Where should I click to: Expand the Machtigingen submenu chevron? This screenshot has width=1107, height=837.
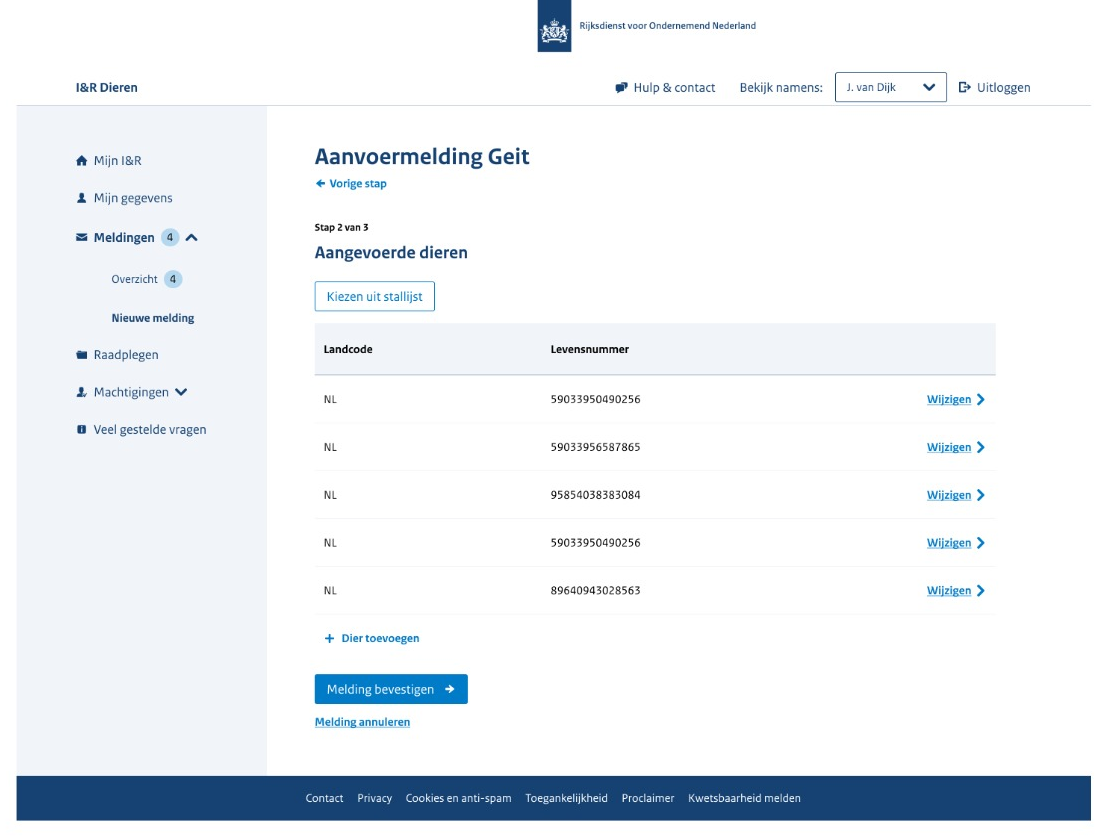tap(181, 392)
